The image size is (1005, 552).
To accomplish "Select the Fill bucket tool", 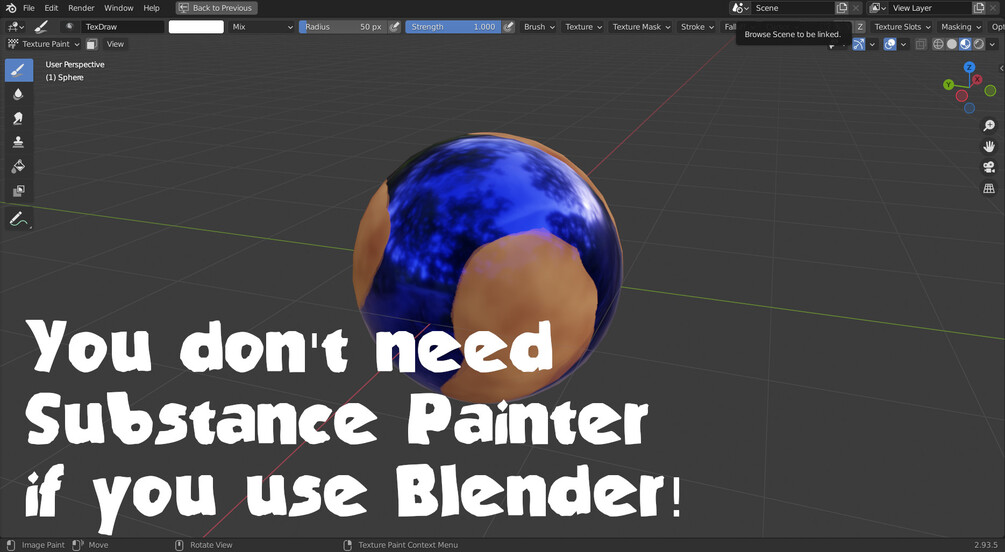I will [x=19, y=167].
